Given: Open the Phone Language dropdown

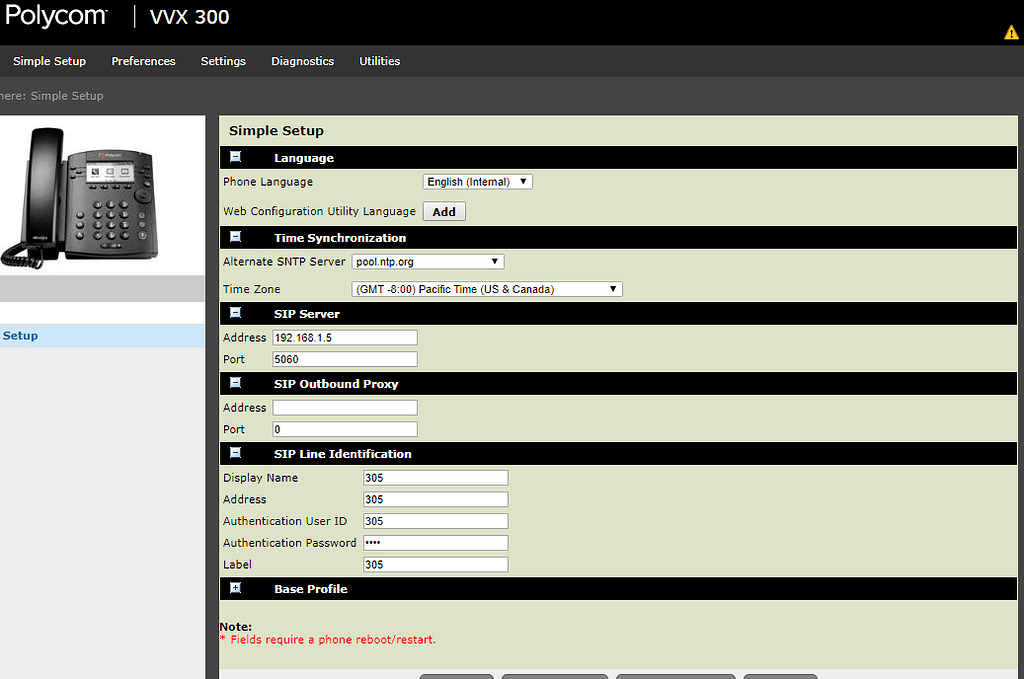Looking at the screenshot, I should [x=477, y=181].
